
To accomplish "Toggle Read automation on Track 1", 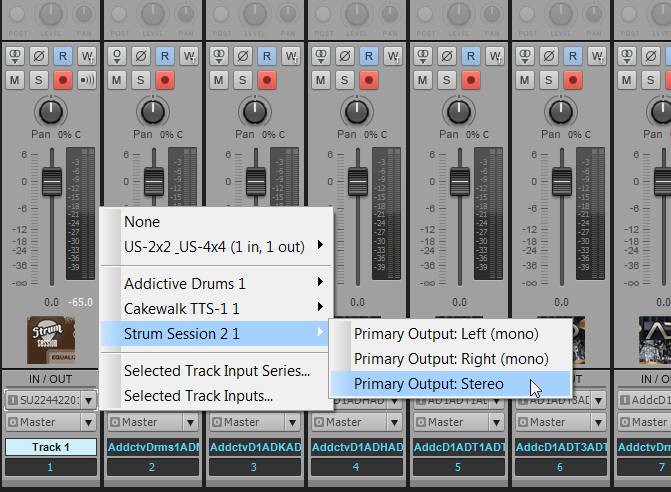I will (x=63, y=56).
